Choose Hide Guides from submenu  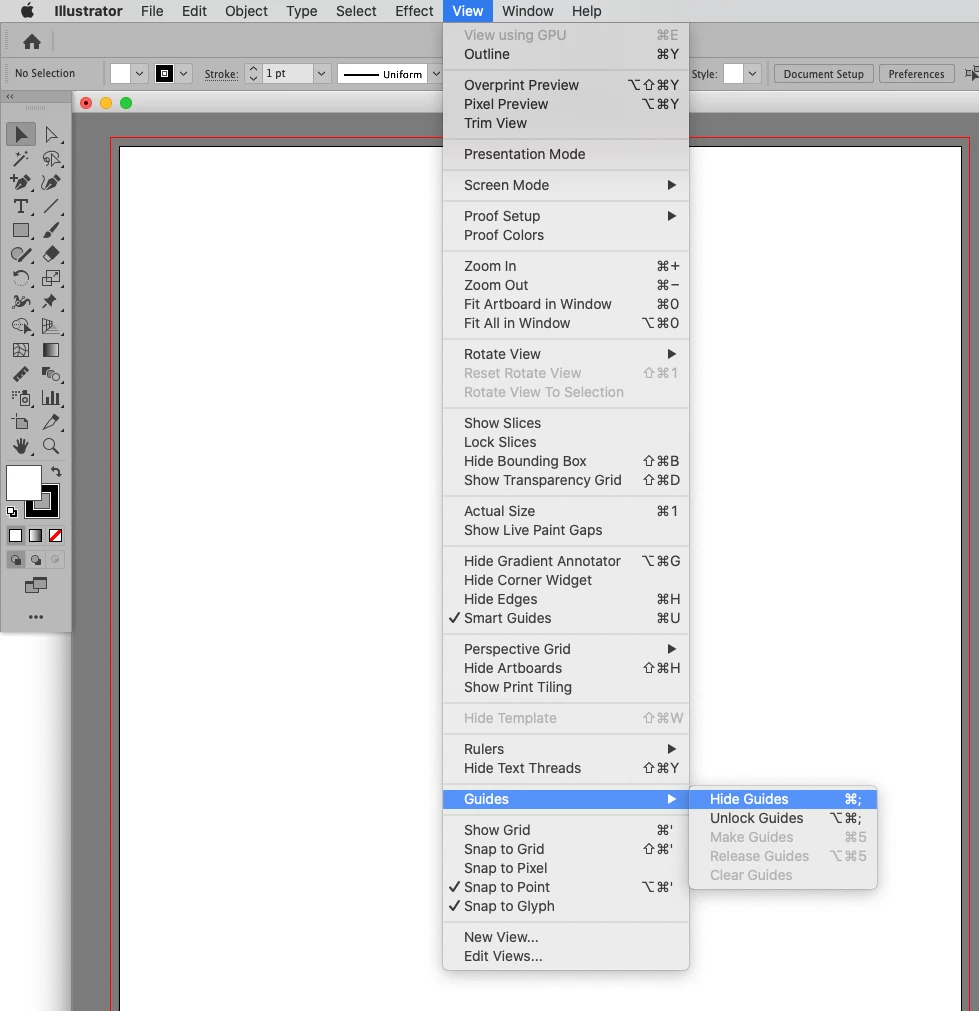pos(783,800)
